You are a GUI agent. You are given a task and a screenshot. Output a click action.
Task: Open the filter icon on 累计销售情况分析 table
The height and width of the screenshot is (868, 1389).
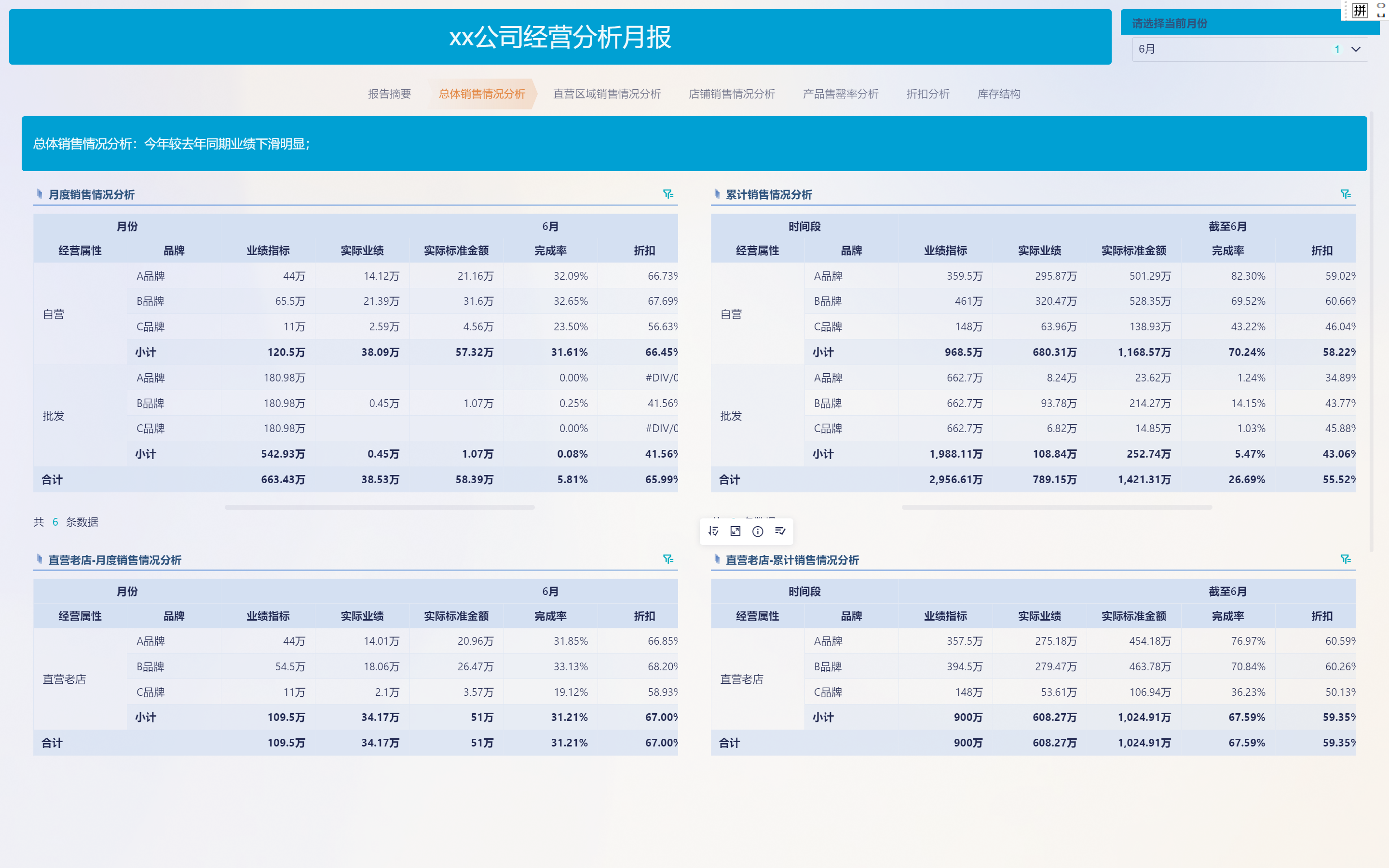click(x=1346, y=194)
